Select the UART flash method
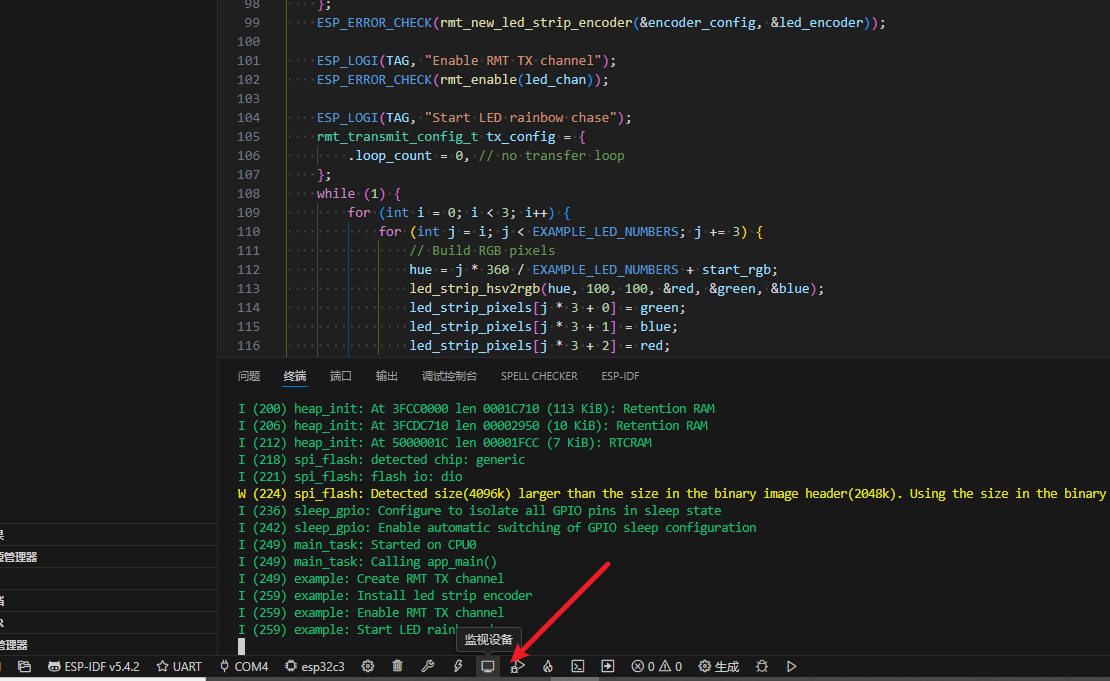 click(179, 666)
